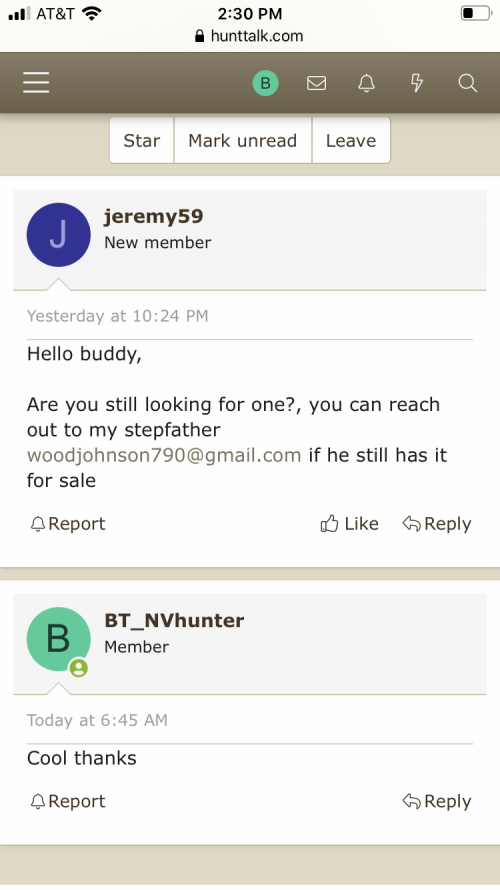The image size is (500, 890).
Task: Click the thumbs-up Like on jeremy59's message
Action: click(350, 523)
